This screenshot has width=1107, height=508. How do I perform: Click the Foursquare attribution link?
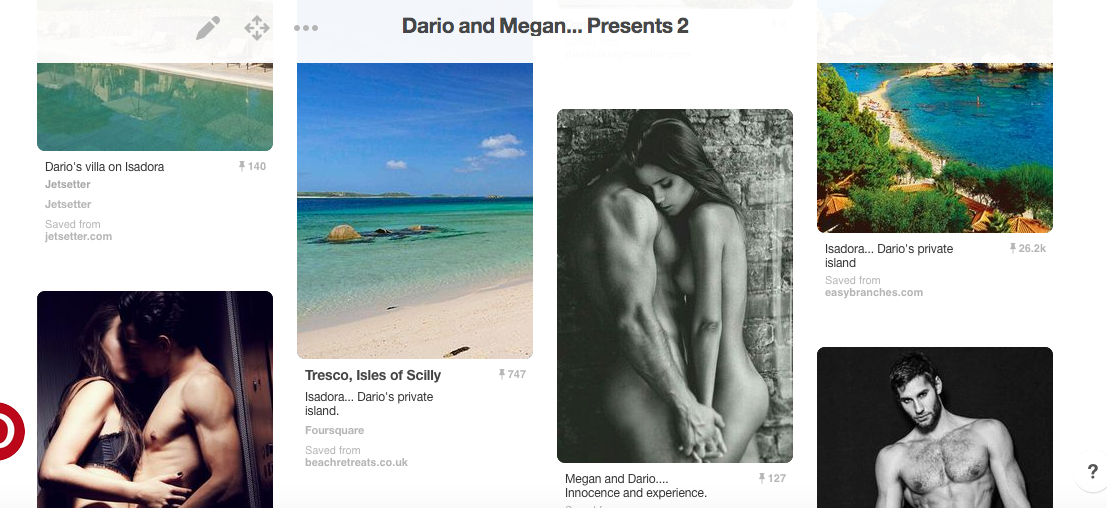(335, 430)
